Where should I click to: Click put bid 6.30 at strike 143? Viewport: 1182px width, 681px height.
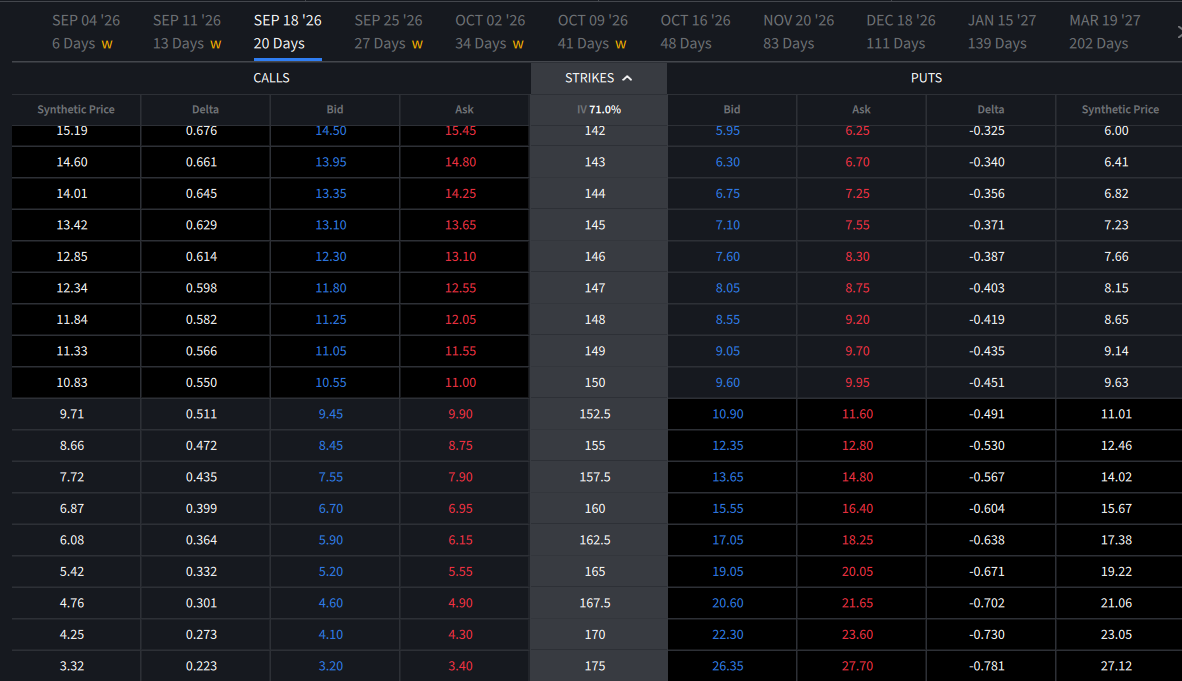pos(727,162)
